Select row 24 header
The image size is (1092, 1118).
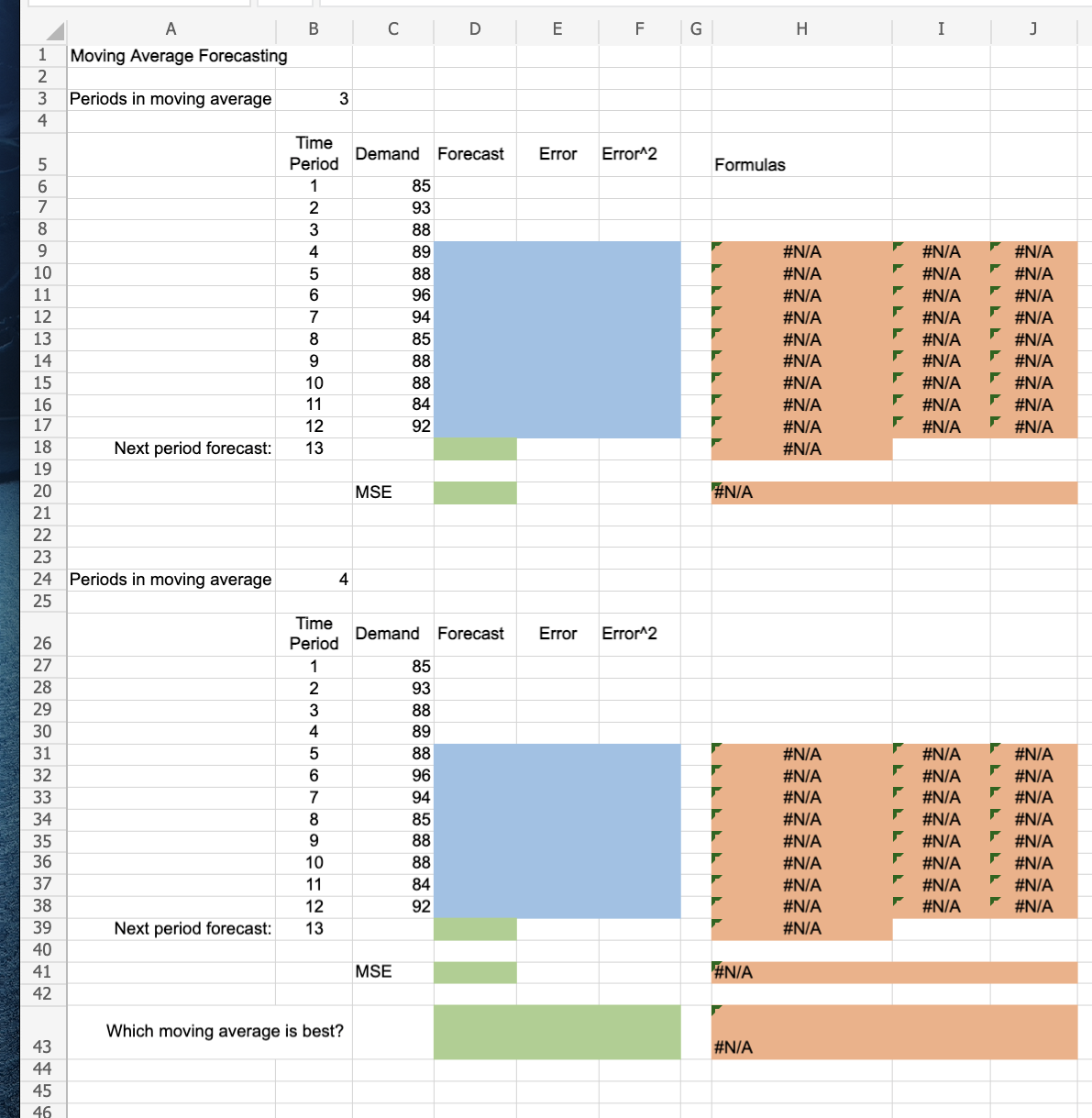click(43, 580)
